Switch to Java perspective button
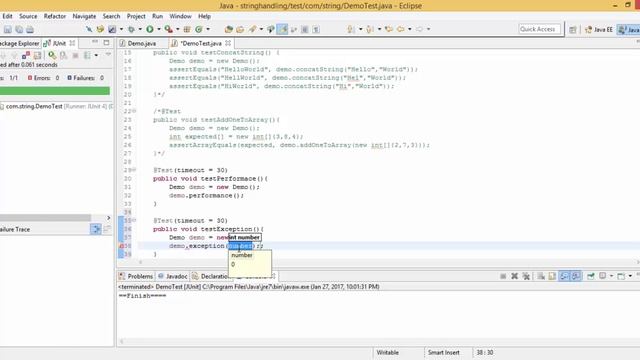The image size is (640, 360). coord(629,29)
